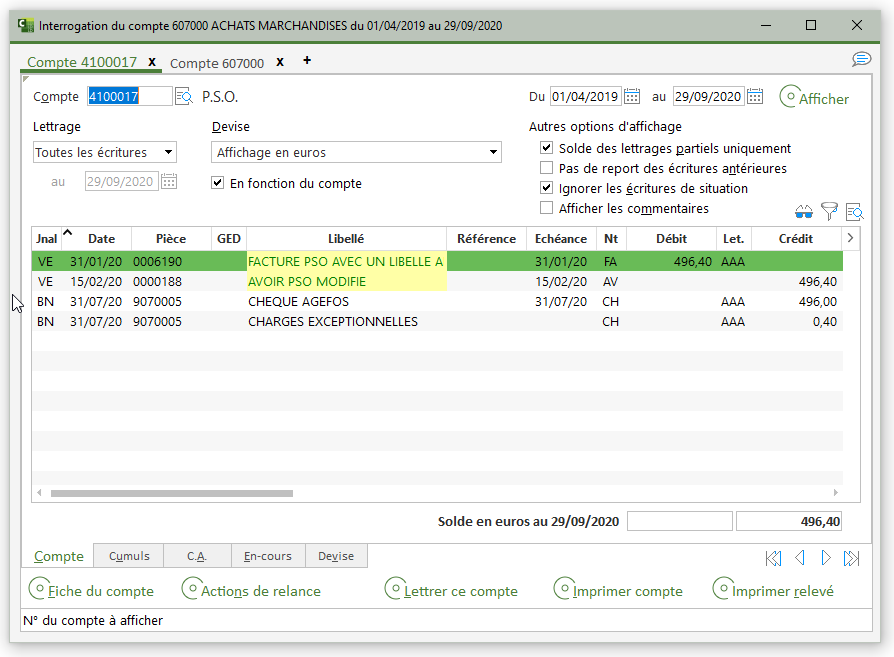Click the Pièce column header
894x657 pixels.
tap(171, 238)
